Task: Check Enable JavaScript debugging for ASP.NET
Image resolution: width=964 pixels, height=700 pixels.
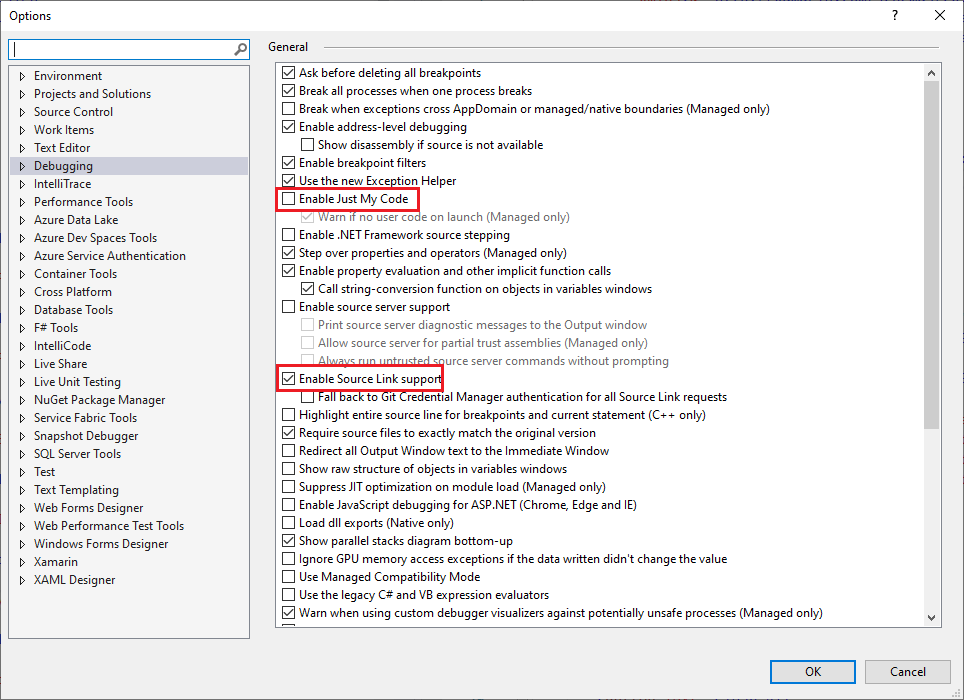Action: pyautogui.click(x=288, y=505)
